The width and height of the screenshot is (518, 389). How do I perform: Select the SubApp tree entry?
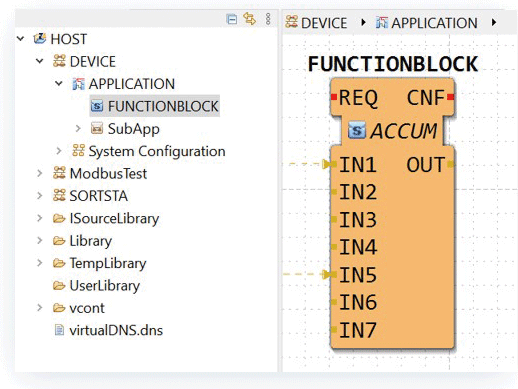(x=134, y=129)
